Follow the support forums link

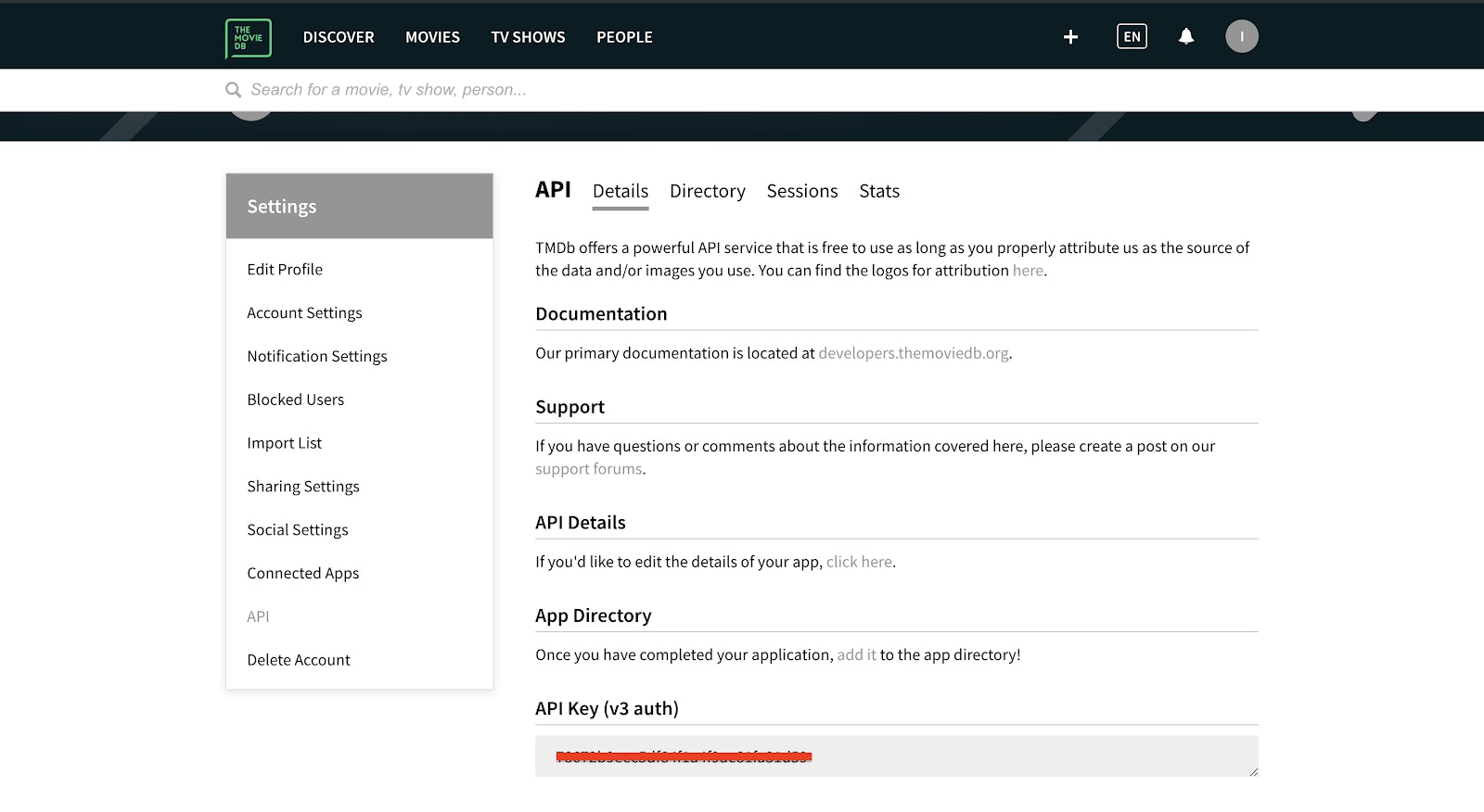pyautogui.click(x=588, y=469)
